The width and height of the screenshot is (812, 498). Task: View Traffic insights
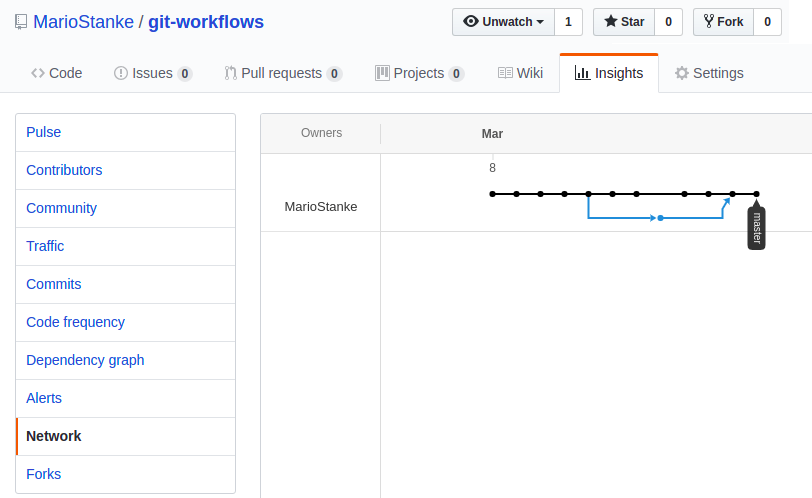click(x=126, y=246)
